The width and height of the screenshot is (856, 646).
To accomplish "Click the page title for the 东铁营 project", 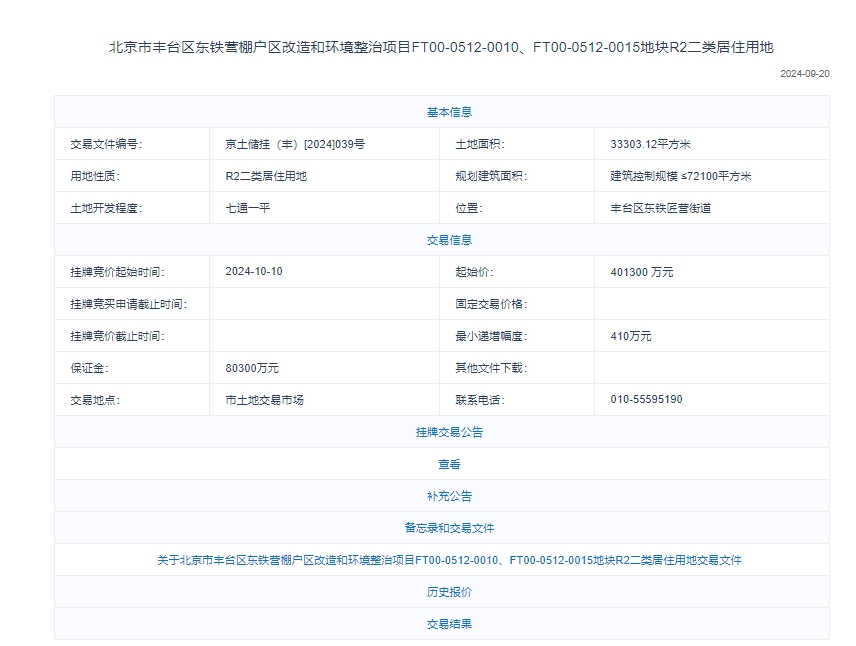I will (x=441, y=47).
